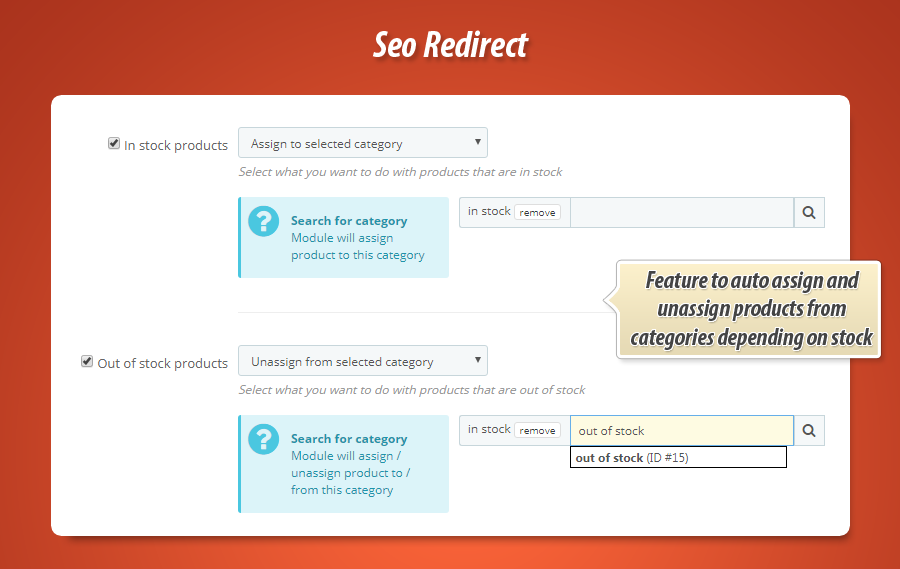Open the Unassign from selected category dropdown
Image resolution: width=900 pixels, height=569 pixels.
coord(362,361)
